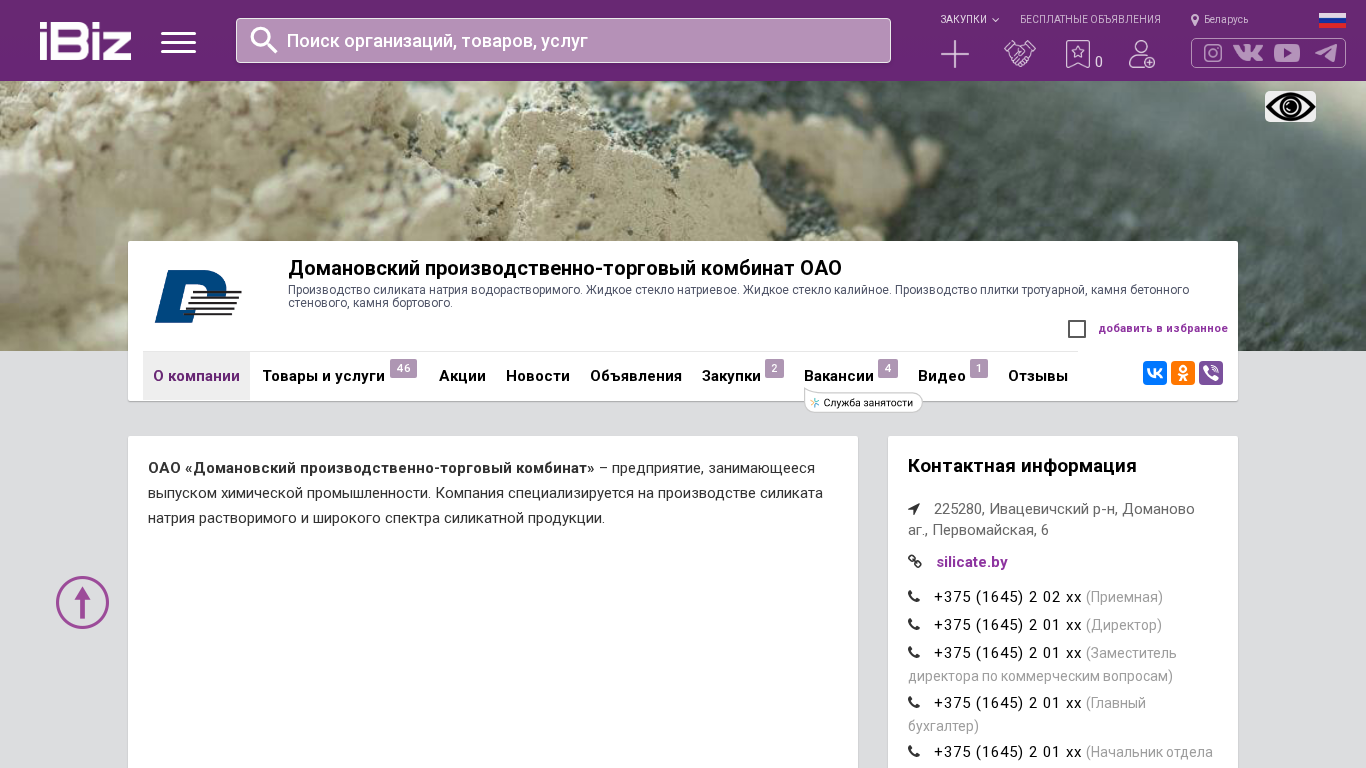1366x768 pixels.
Task: Click phone icon beside Директор number
Action: click(x=914, y=624)
